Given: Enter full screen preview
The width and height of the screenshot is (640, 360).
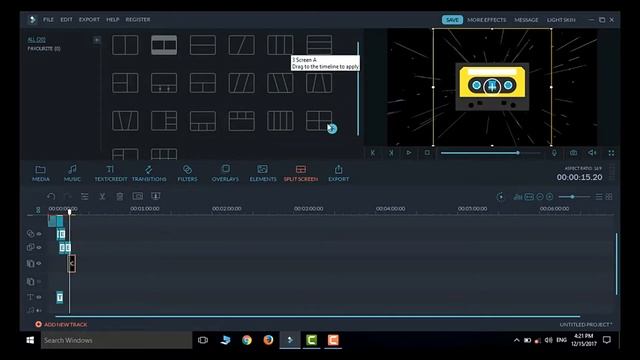Looking at the screenshot, I should point(611,153).
